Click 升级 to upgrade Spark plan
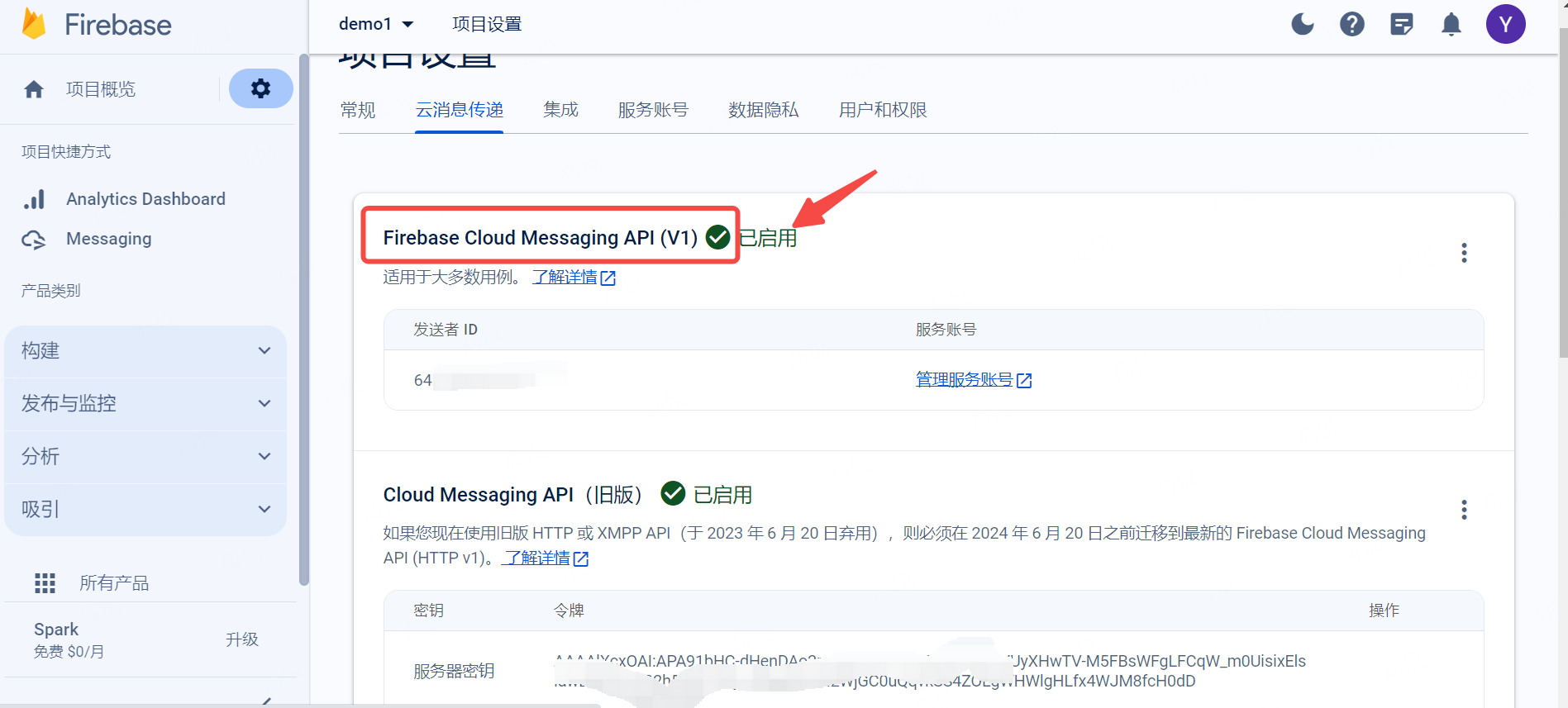Viewport: 1568px width, 708px height. [241, 639]
